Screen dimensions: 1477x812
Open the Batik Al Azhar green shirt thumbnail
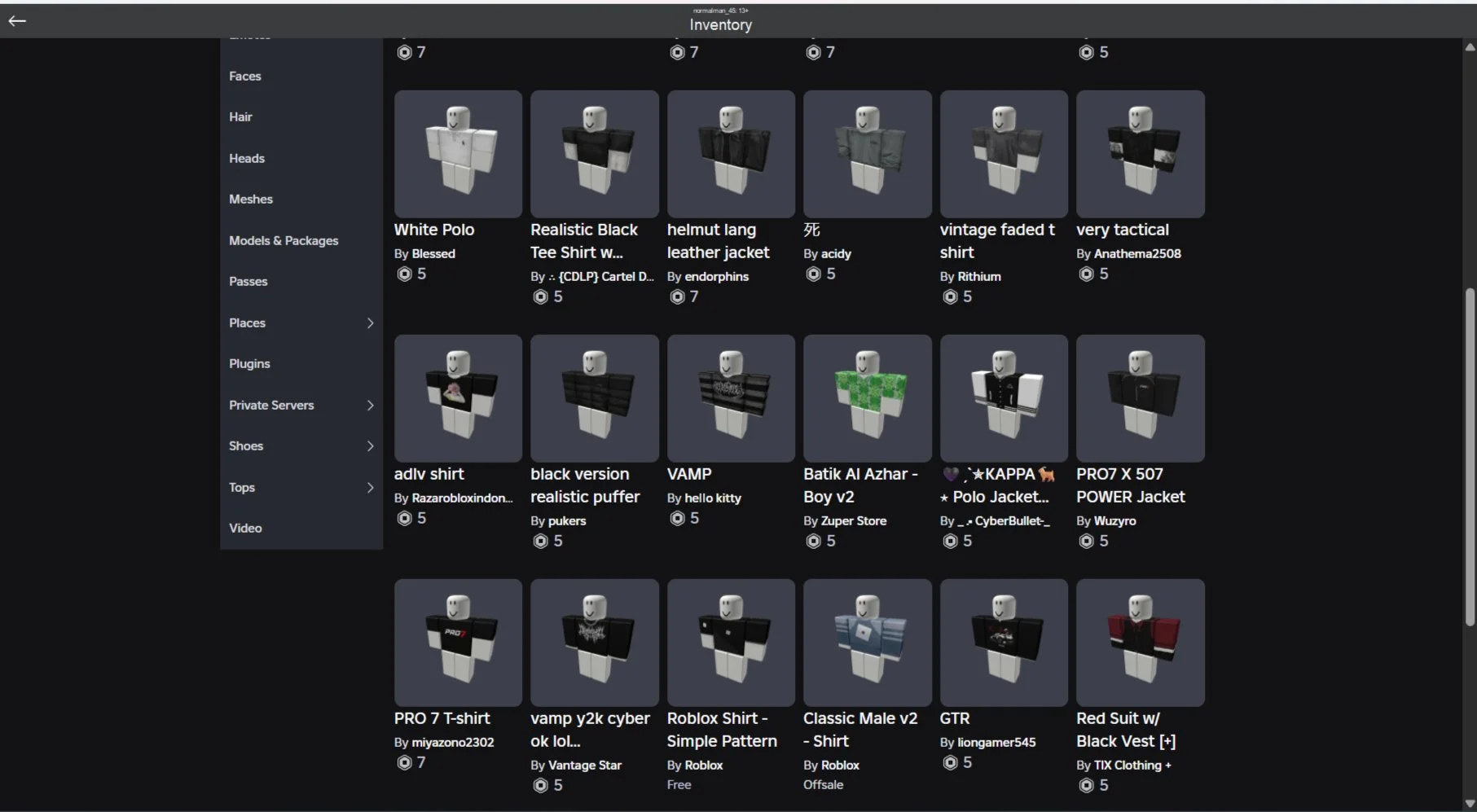[867, 398]
